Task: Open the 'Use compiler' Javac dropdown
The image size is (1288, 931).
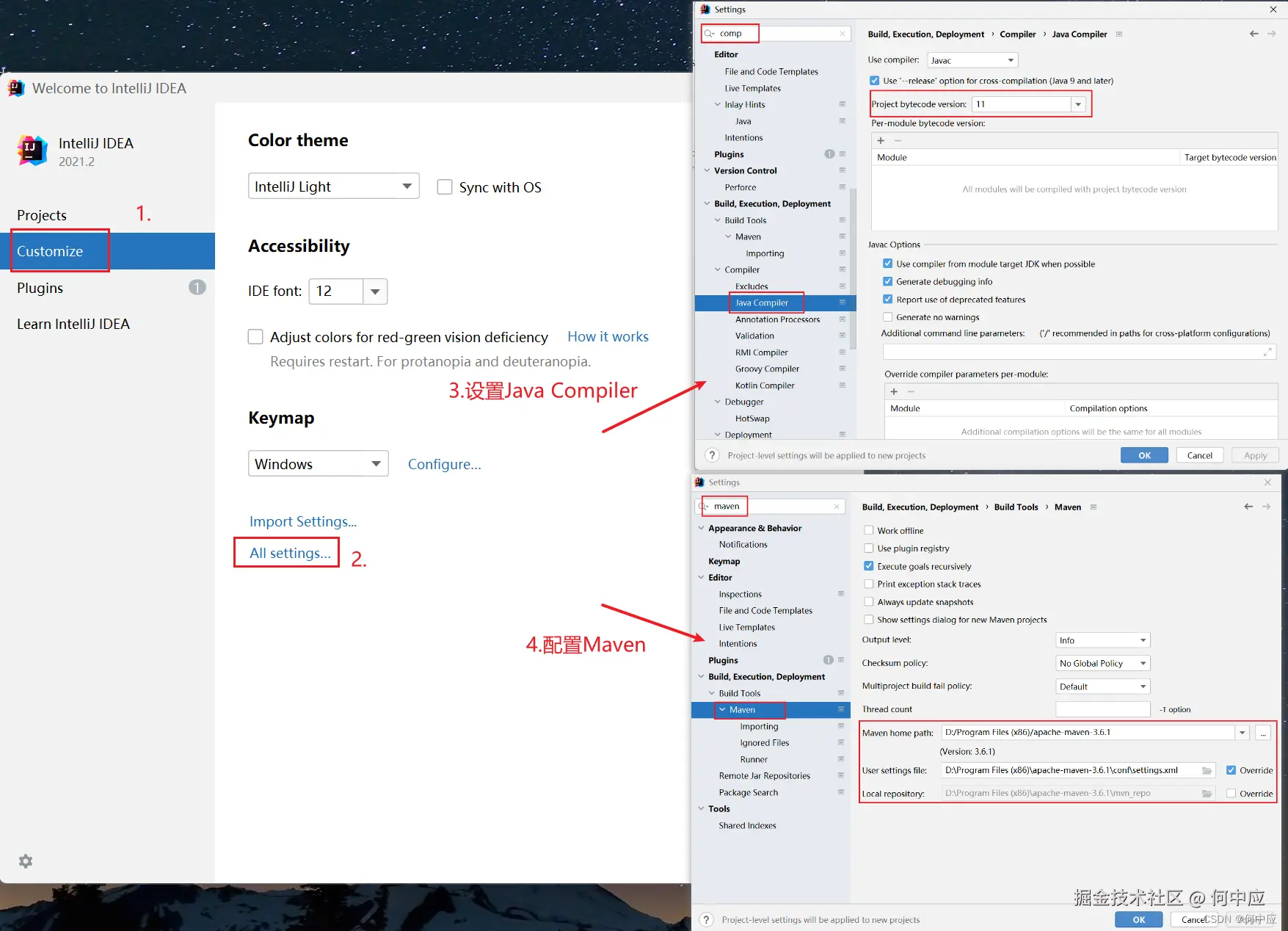Action: click(x=972, y=60)
